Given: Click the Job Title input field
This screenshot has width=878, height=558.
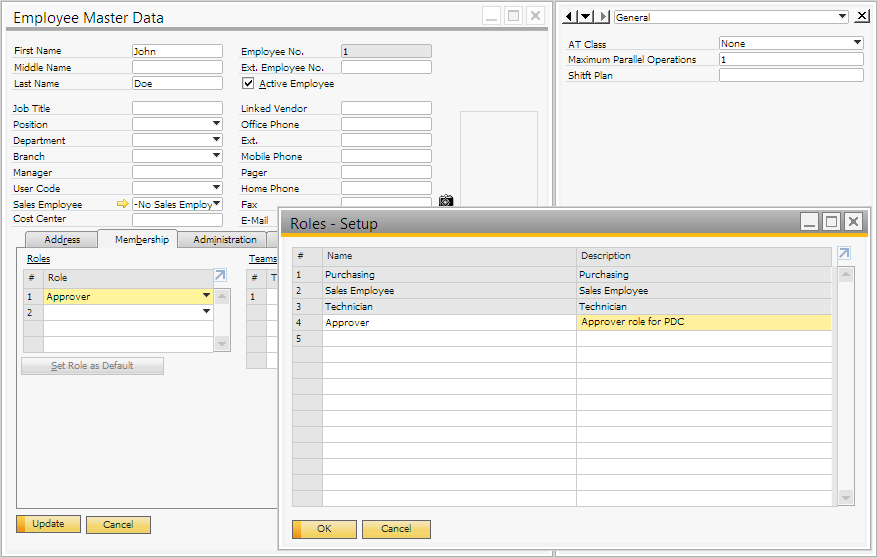Looking at the screenshot, I should [x=177, y=108].
